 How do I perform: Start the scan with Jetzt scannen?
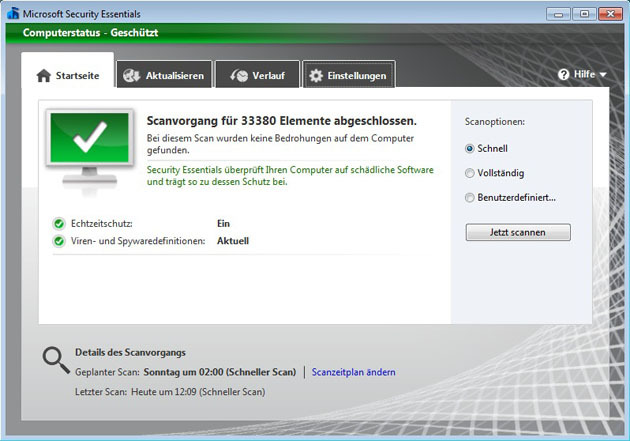(x=518, y=232)
